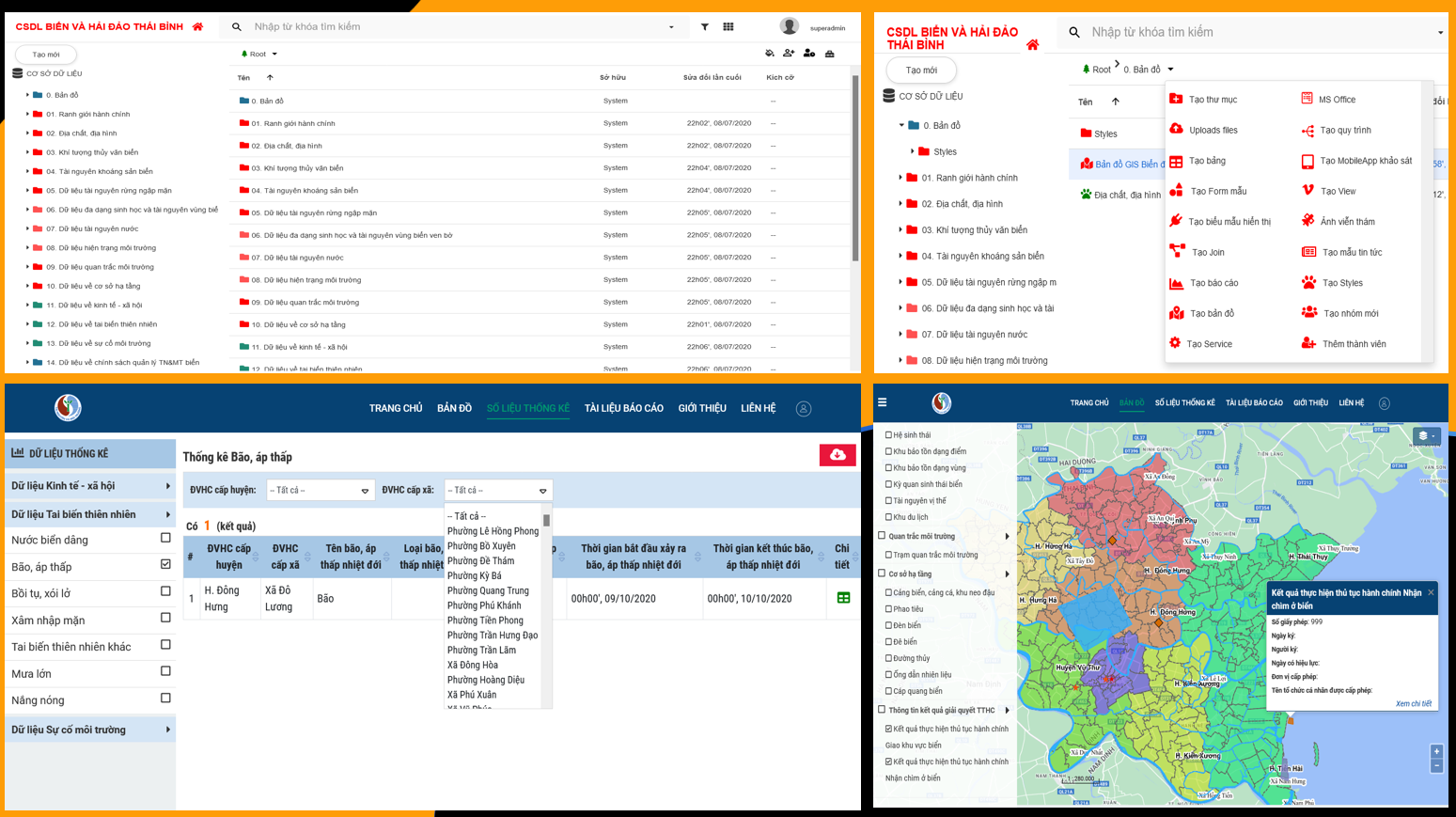Switch to grid view icon
Image resolution: width=1456 pixels, height=817 pixels.
(x=728, y=27)
